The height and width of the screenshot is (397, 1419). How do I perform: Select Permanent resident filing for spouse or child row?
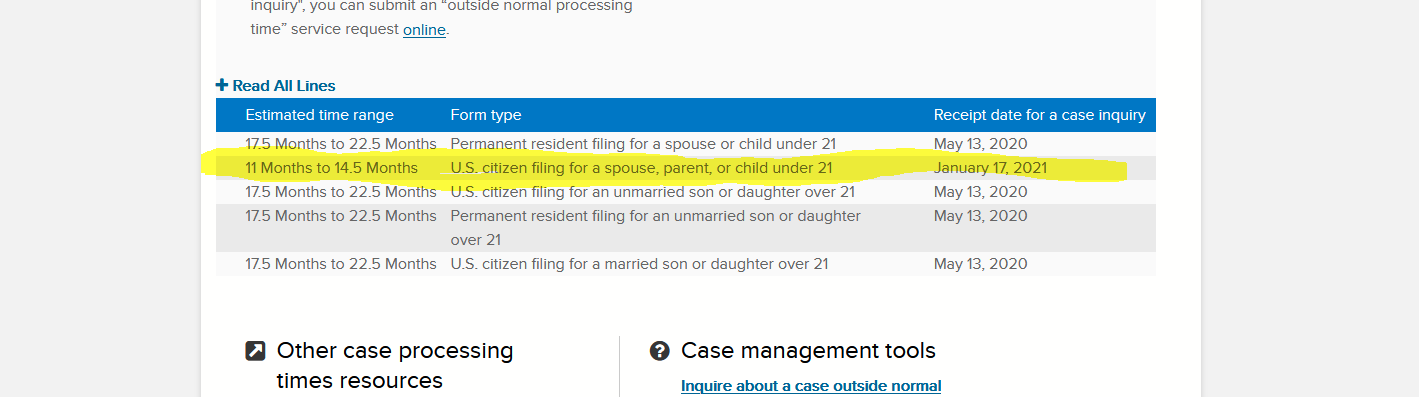click(x=686, y=144)
